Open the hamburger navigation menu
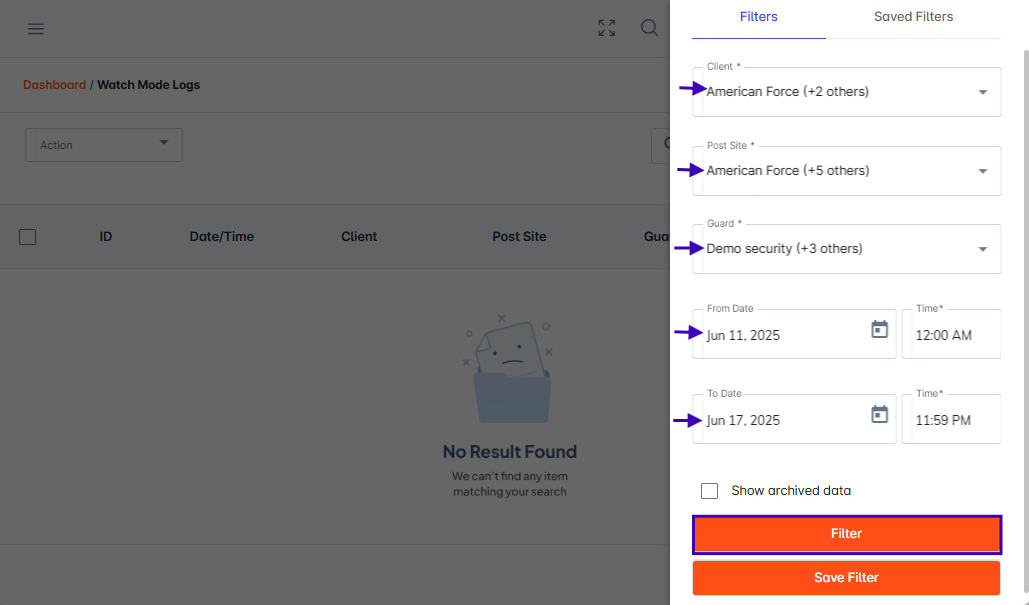 (35, 29)
